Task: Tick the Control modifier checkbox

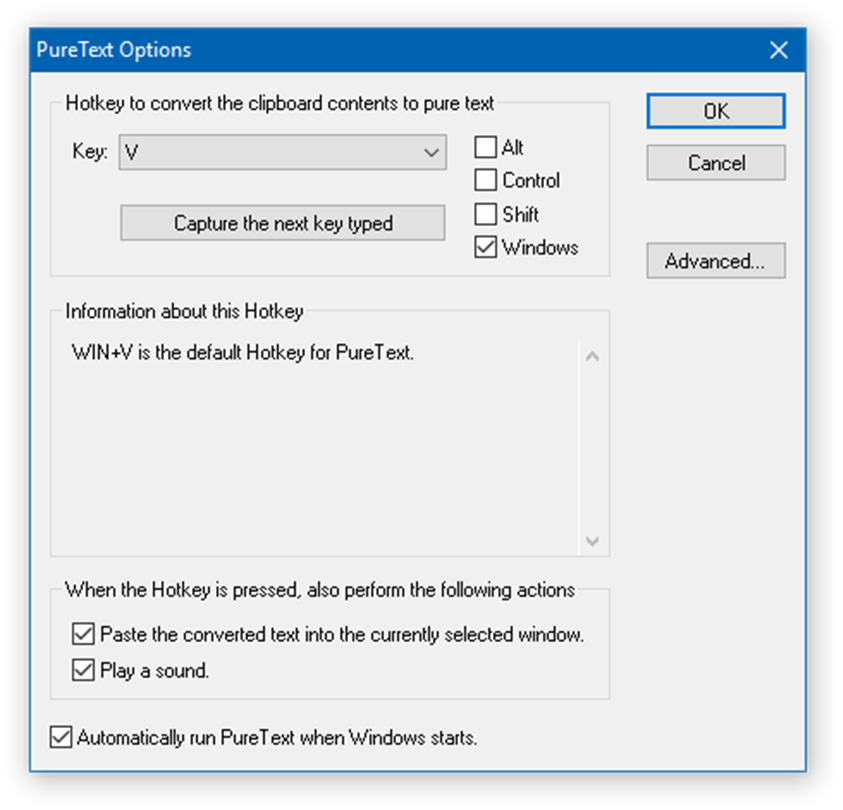Action: tap(486, 181)
